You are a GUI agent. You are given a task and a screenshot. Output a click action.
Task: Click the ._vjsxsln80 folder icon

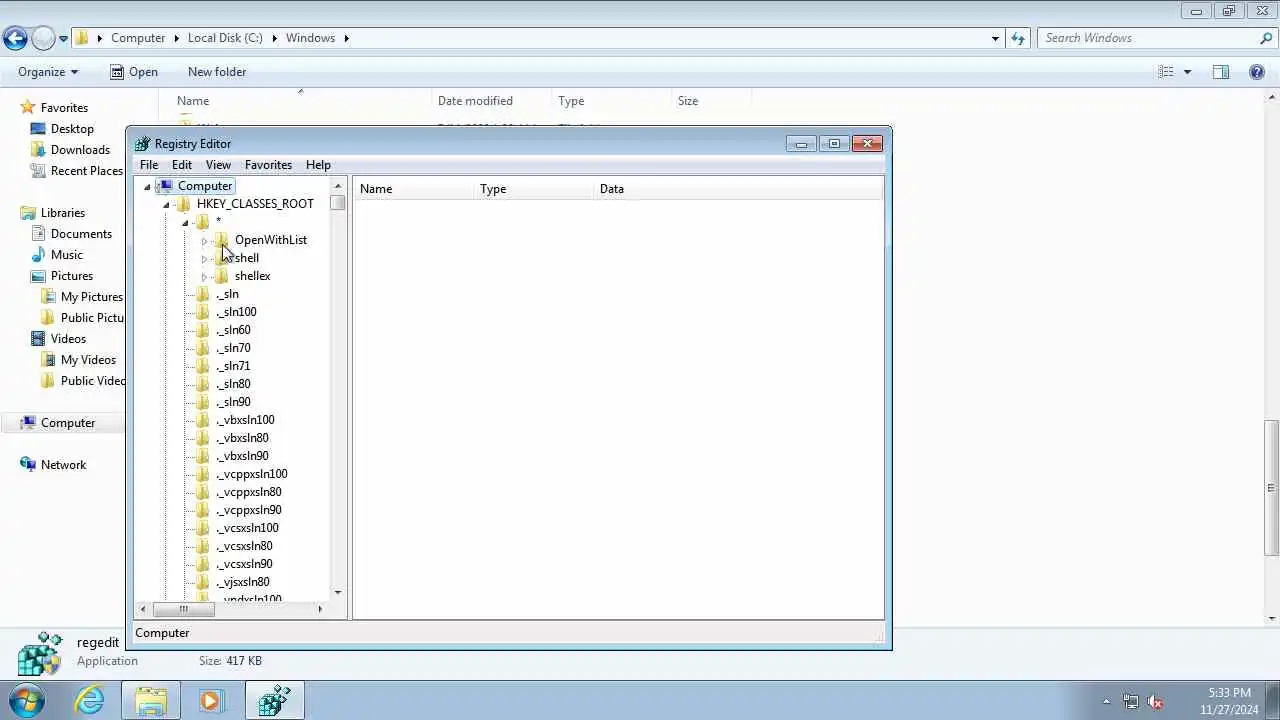point(202,582)
